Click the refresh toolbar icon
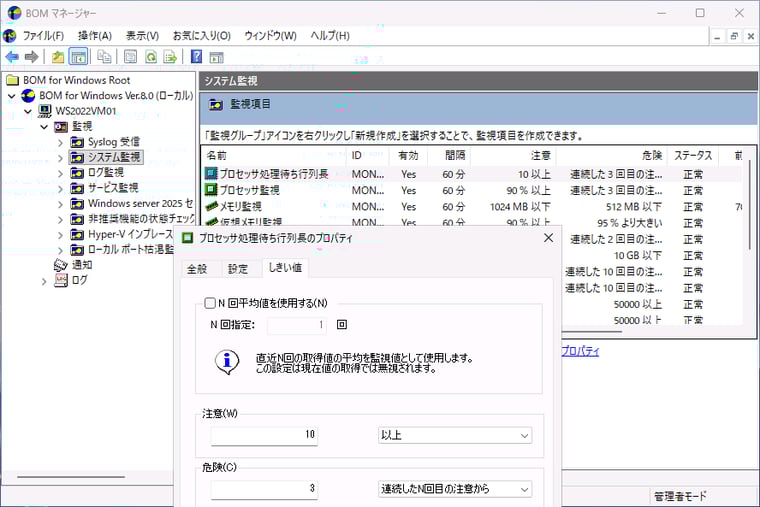Screen dimensions: 760x507 pos(150,57)
